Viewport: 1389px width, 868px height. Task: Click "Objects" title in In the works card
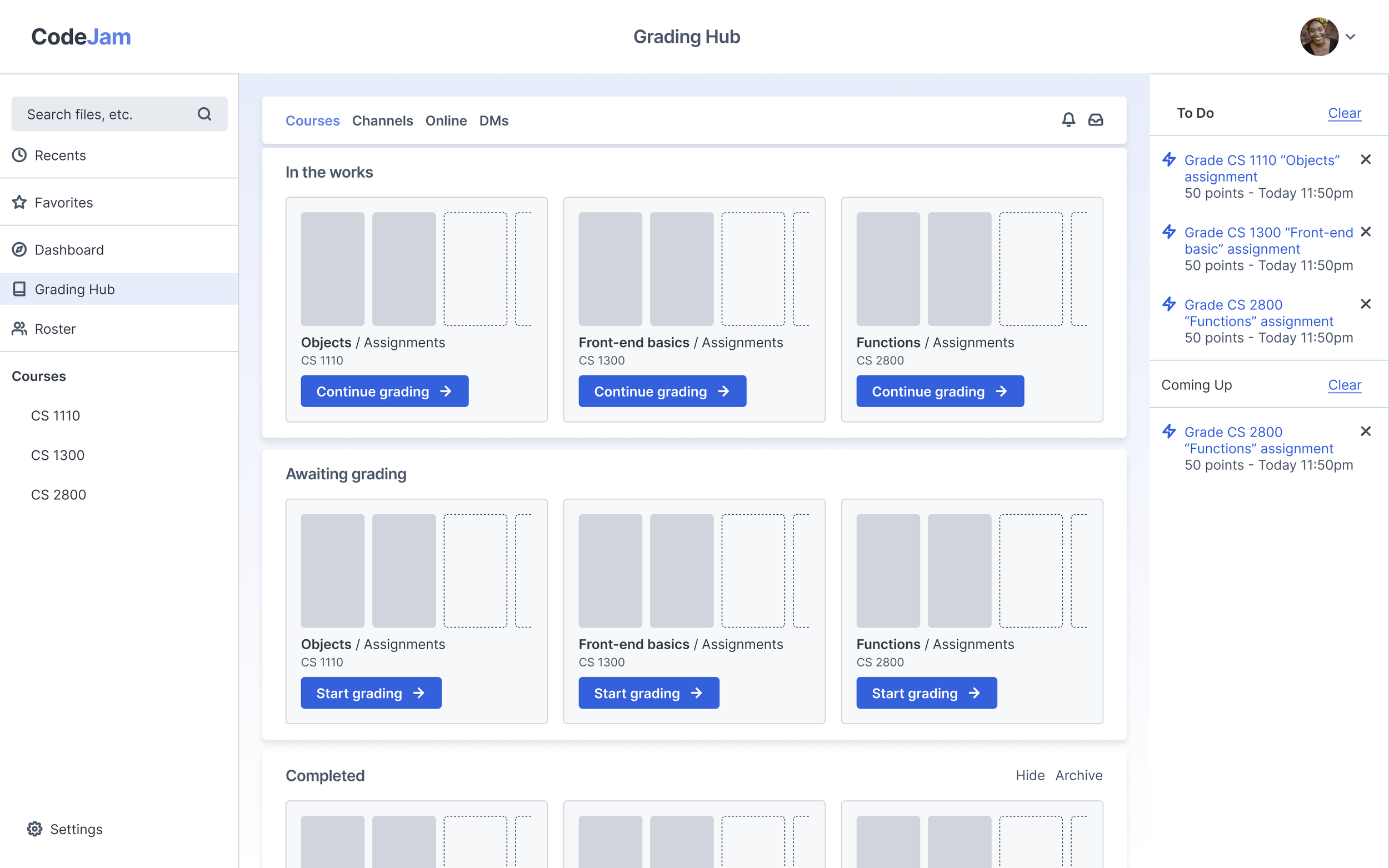point(326,343)
